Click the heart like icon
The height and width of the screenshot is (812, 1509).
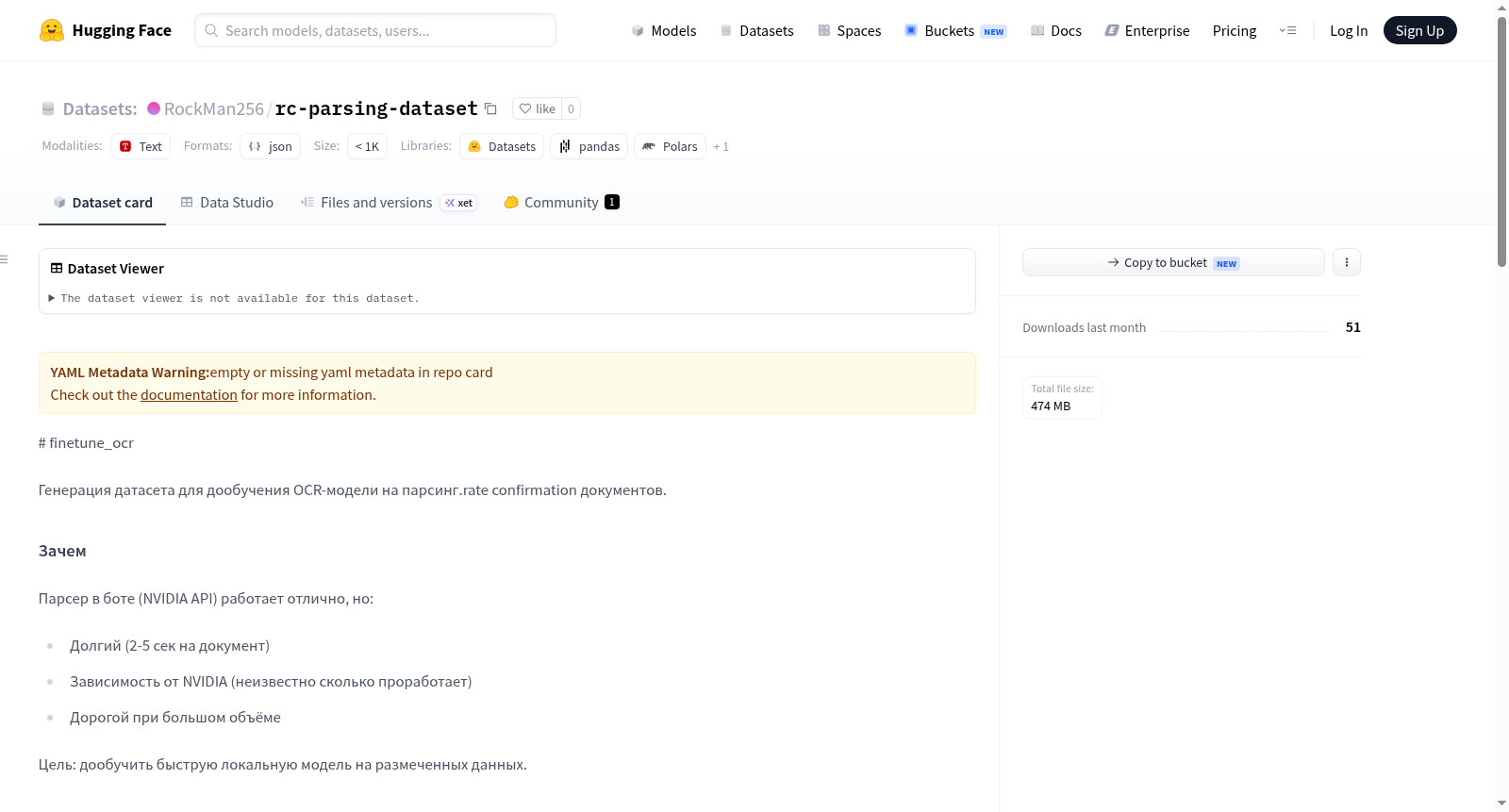coord(525,108)
